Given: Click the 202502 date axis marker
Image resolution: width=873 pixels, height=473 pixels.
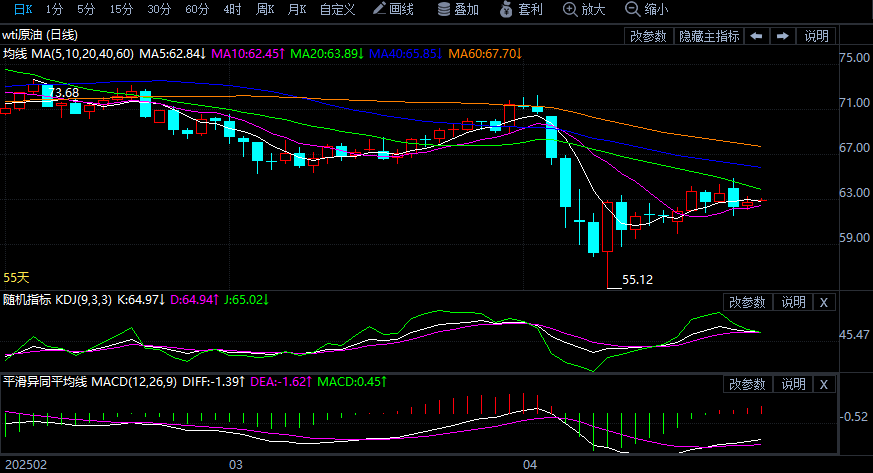Looking at the screenshot, I should coord(26,465).
